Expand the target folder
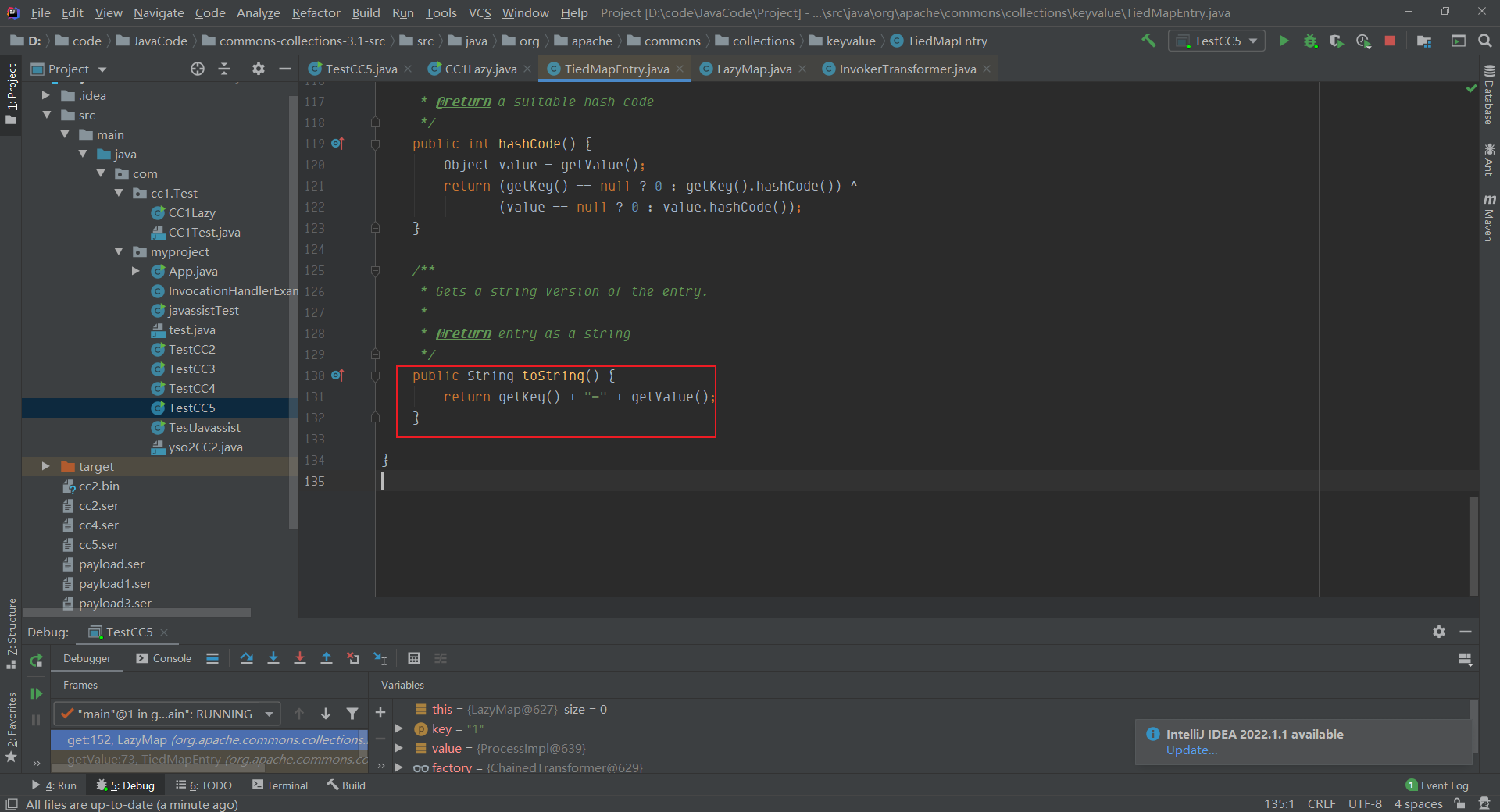This screenshot has width=1500, height=812. pos(46,466)
